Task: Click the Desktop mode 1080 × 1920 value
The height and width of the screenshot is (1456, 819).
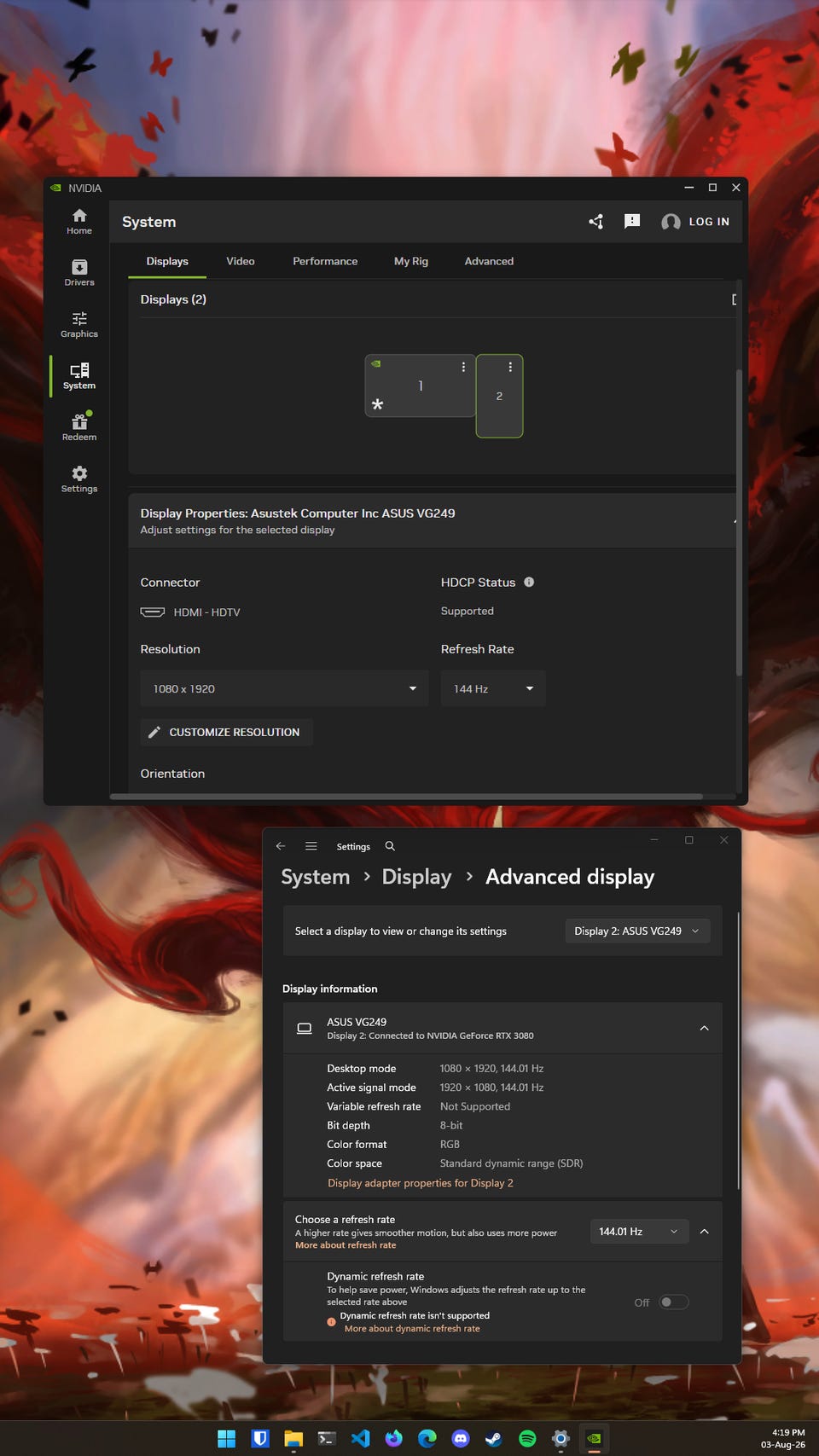Action: (491, 1069)
